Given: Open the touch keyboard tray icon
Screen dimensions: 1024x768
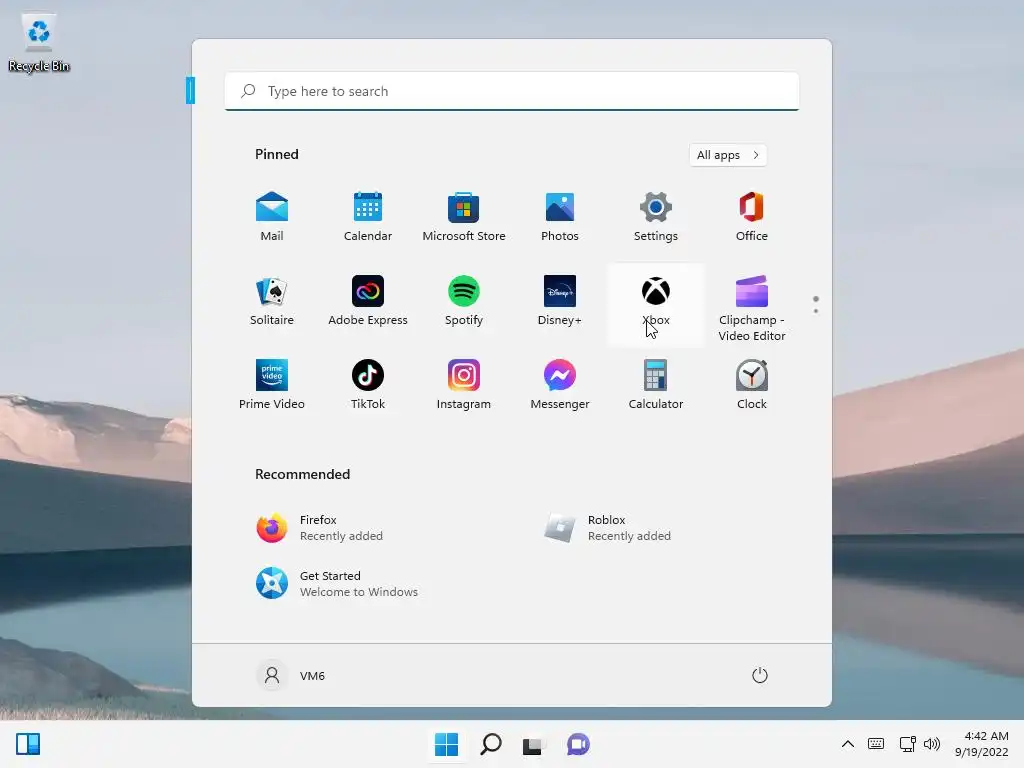Looking at the screenshot, I should point(876,744).
